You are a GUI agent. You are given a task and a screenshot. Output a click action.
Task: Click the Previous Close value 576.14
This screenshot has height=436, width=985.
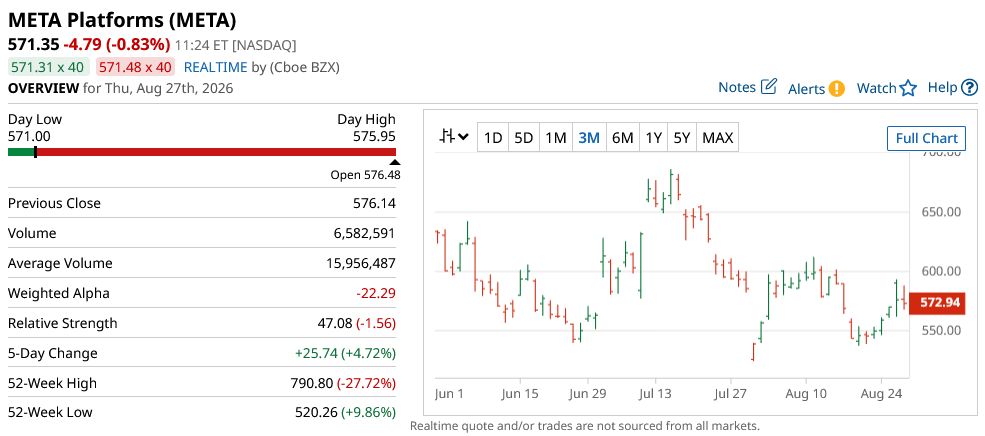click(x=374, y=203)
